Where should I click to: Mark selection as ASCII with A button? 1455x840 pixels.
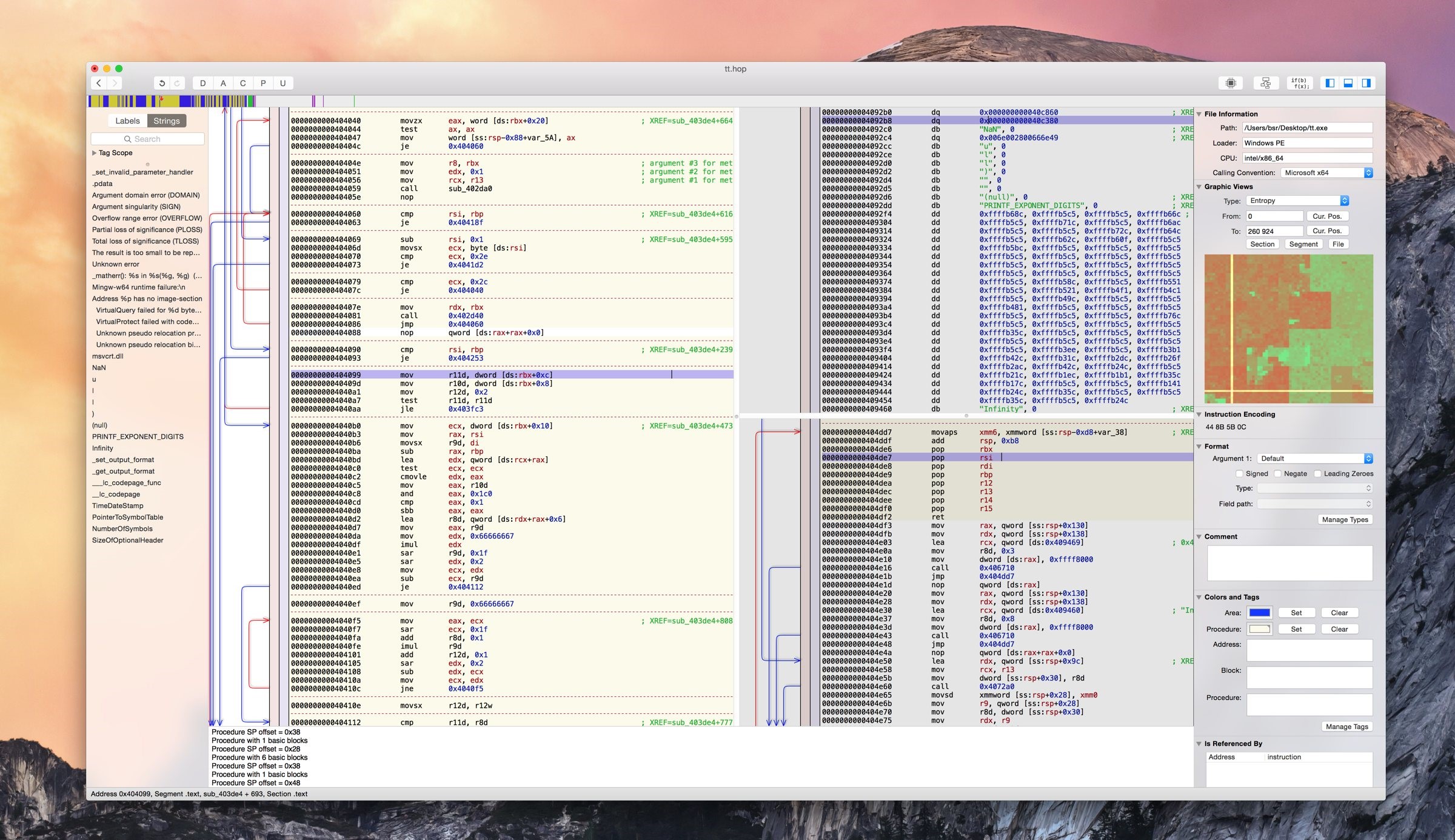pos(222,83)
